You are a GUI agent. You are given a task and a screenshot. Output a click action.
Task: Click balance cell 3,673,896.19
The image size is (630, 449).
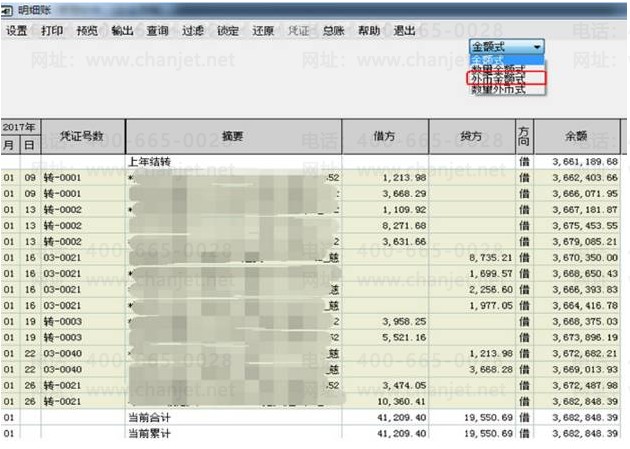(585, 337)
